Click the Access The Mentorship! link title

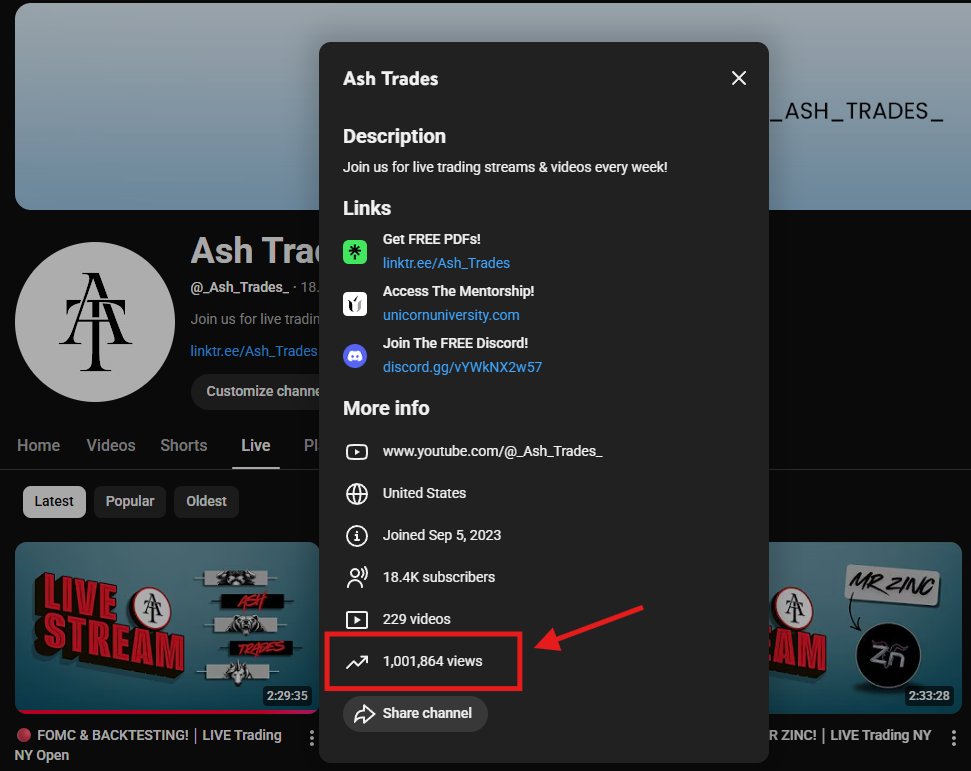(x=458, y=291)
